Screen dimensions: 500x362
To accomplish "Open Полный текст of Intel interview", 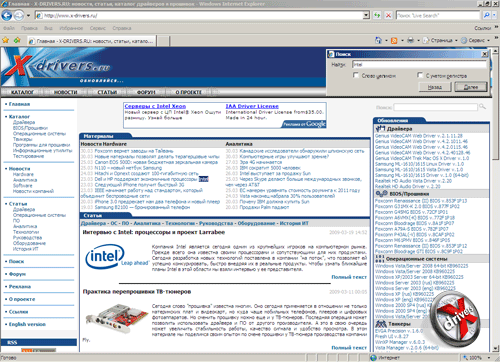I will 349,277.
